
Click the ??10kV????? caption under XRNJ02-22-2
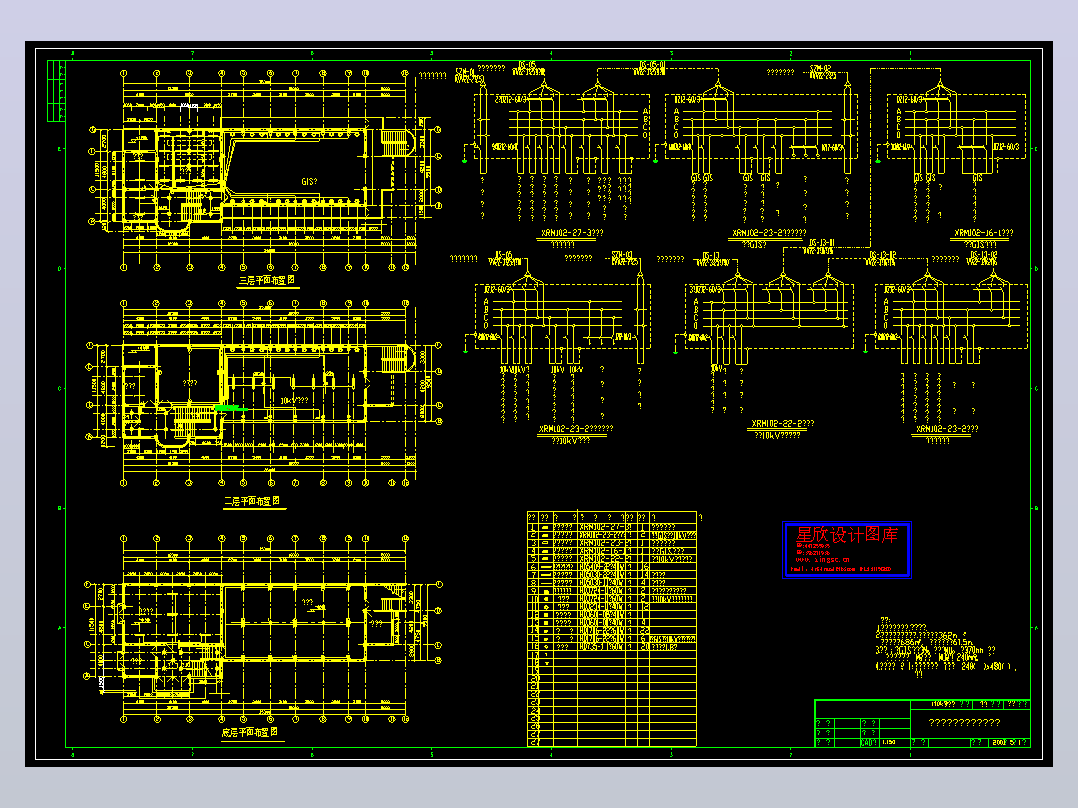click(778, 435)
